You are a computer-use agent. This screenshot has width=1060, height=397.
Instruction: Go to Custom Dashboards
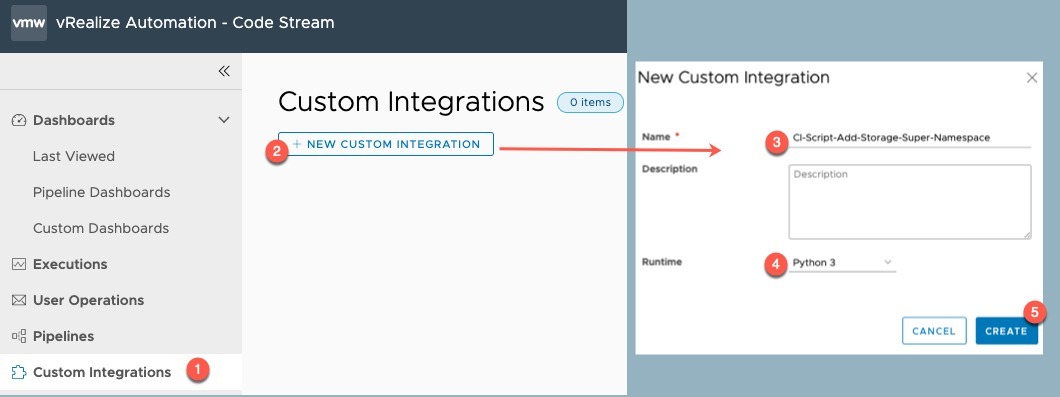coord(101,228)
